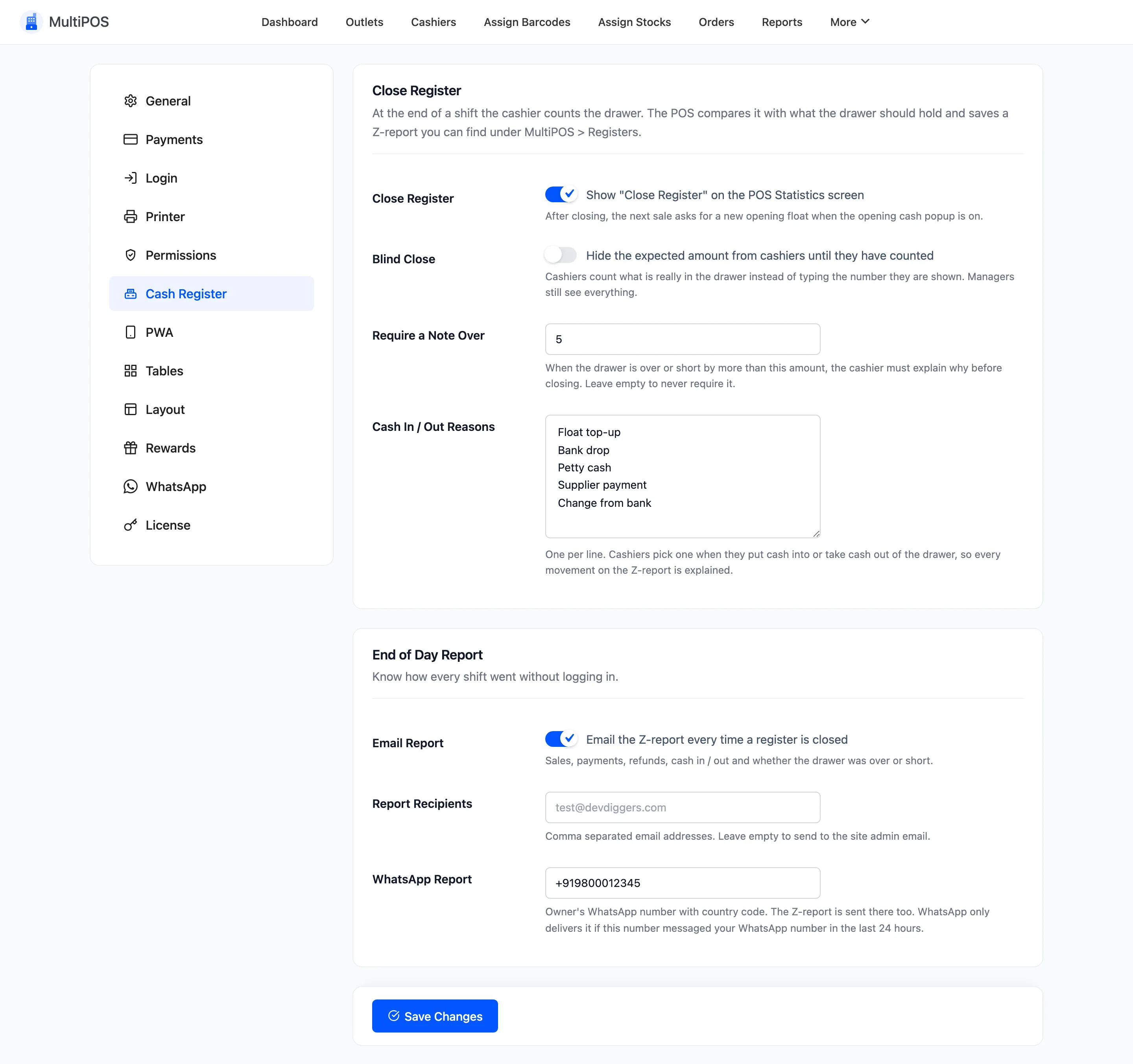Click the WhatsApp logo icon
Viewport: 1133px width, 1064px height.
coord(131,487)
